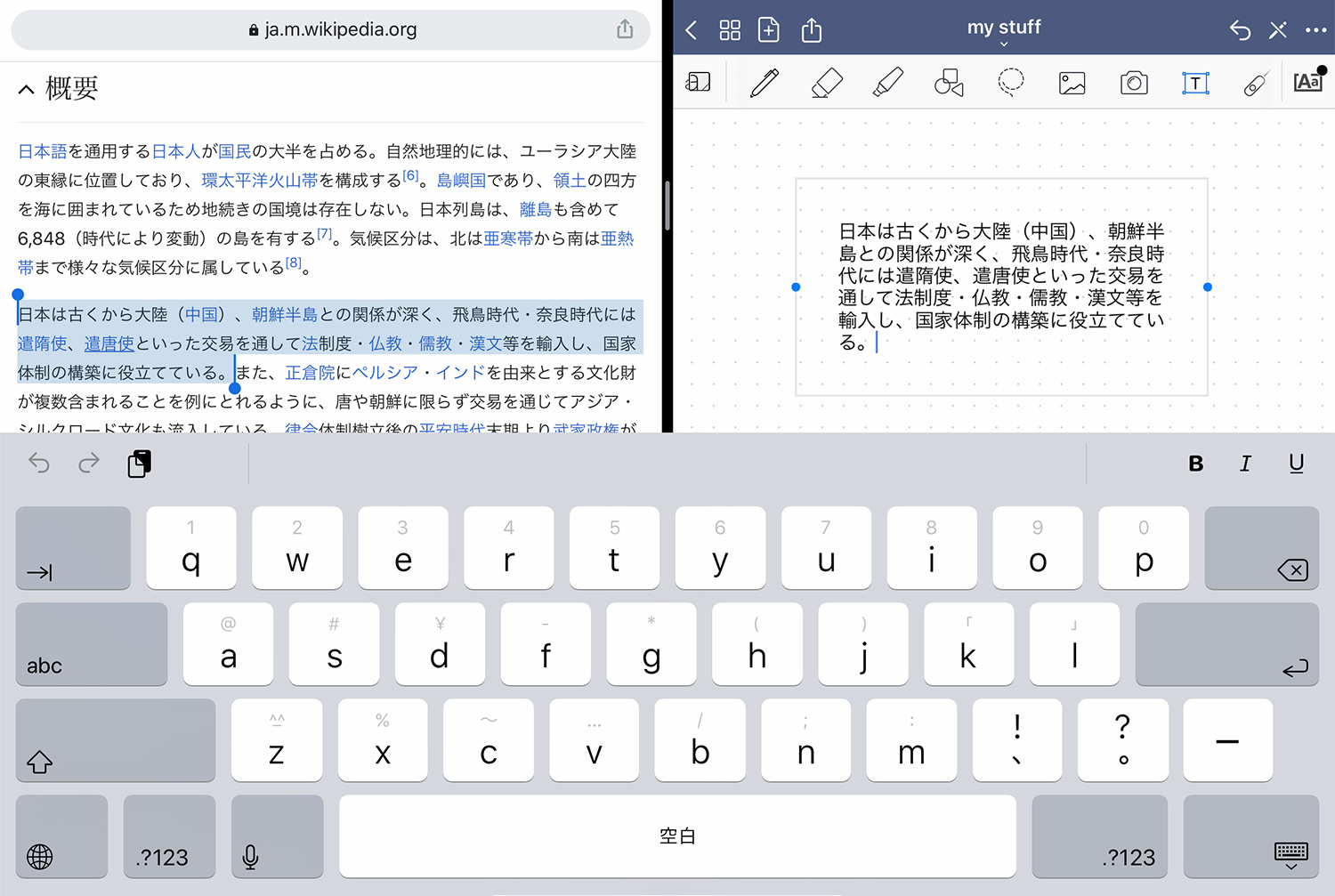
Task: Tap the microphone dictation key
Action: coord(277,836)
